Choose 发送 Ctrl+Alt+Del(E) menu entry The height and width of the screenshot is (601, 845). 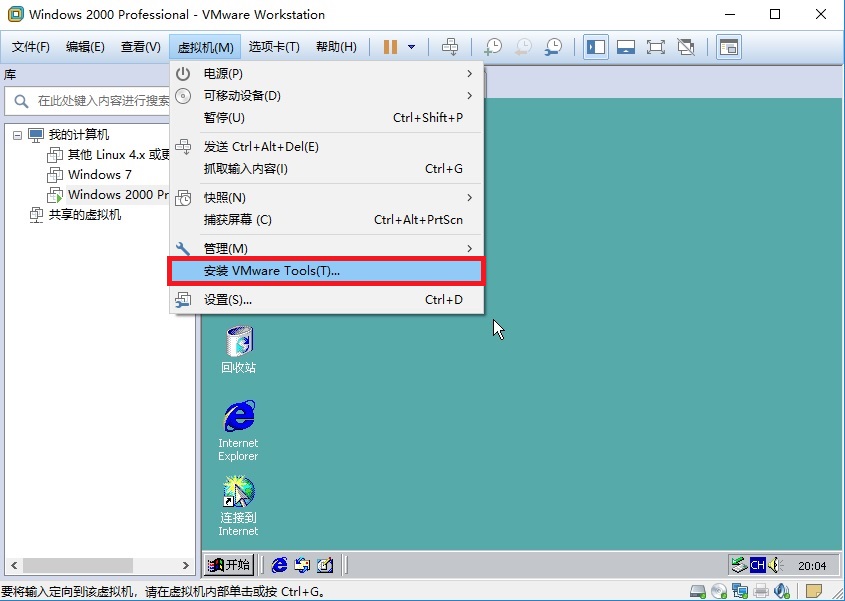(x=327, y=147)
